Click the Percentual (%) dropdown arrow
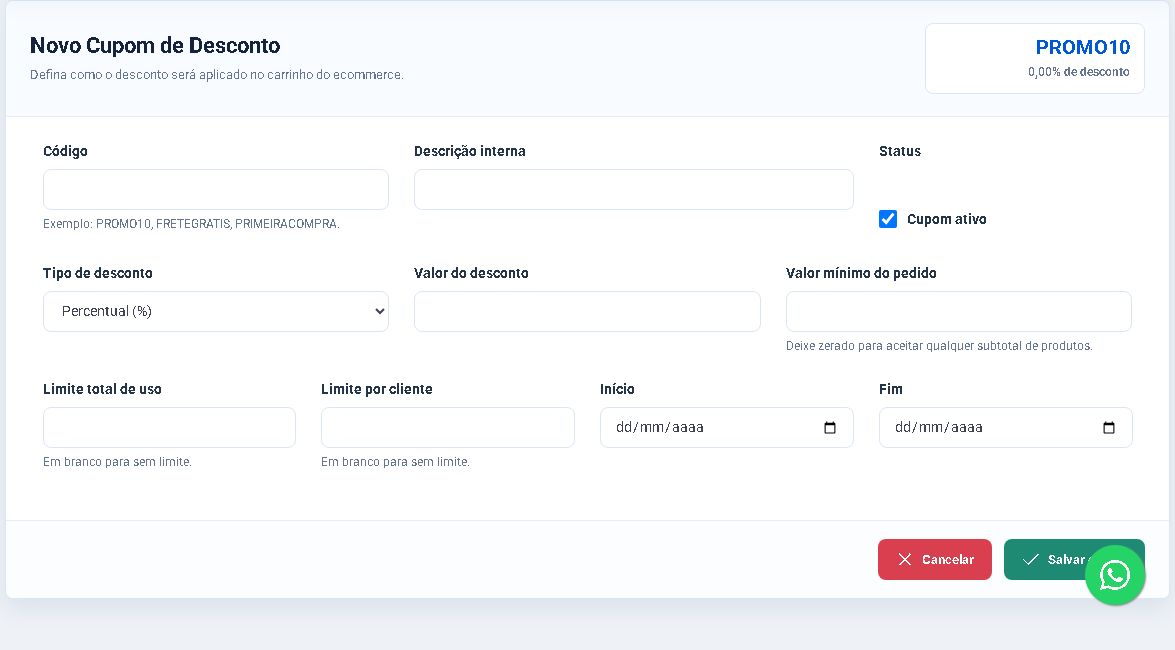The image size is (1175, 650). click(380, 311)
